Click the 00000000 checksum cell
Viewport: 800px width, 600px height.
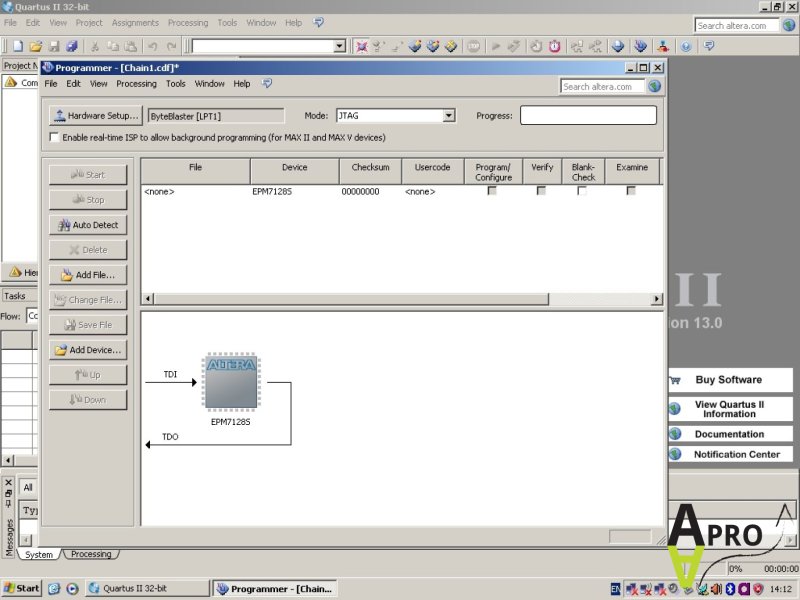pos(360,192)
